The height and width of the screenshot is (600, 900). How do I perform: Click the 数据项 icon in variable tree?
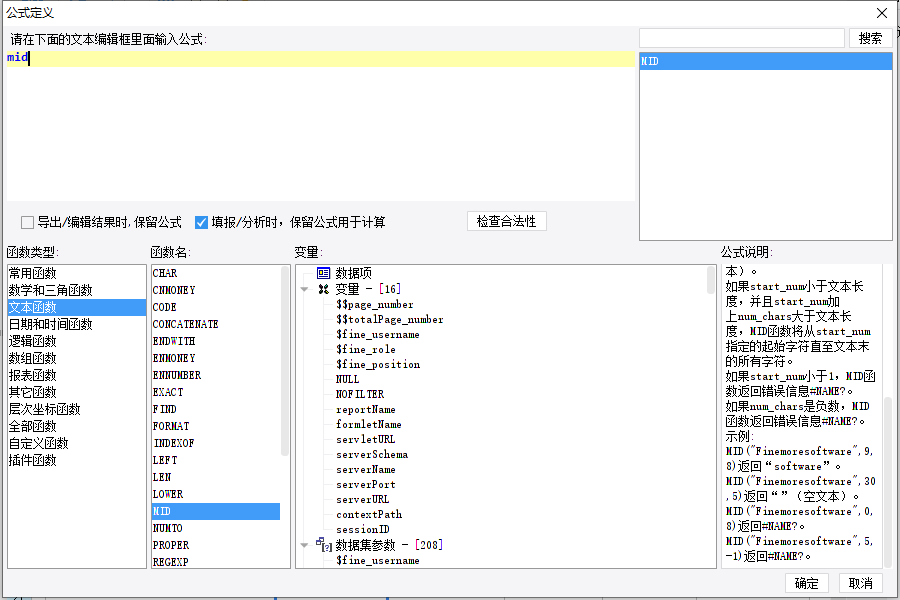pyautogui.click(x=324, y=273)
